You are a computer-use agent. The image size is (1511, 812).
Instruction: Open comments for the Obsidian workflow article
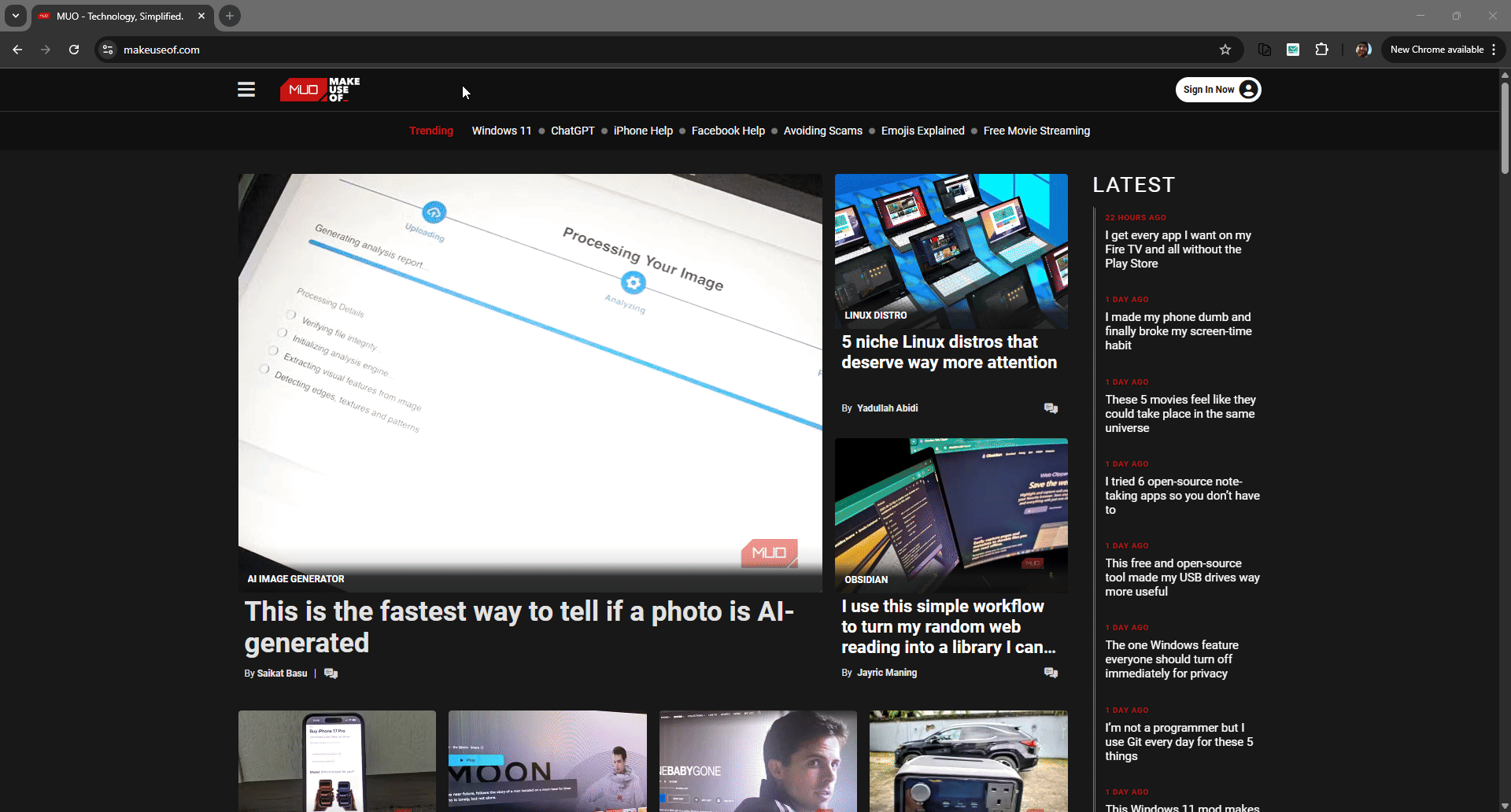(x=1051, y=673)
